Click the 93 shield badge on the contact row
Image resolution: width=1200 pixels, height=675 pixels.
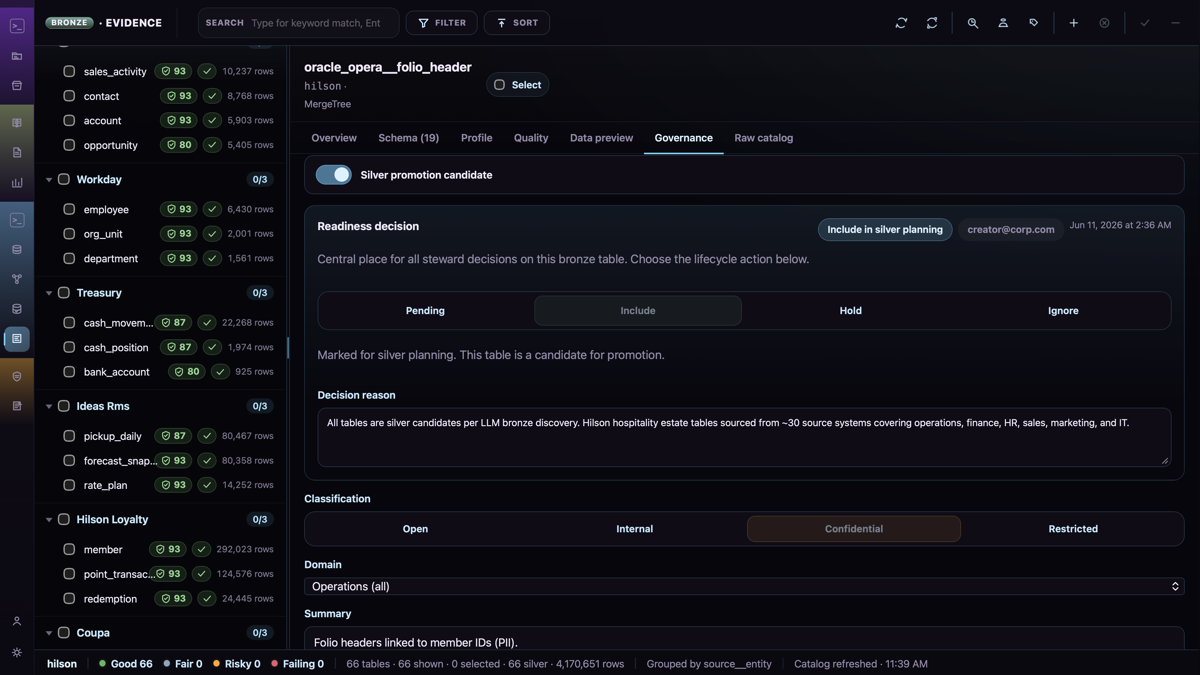pyautogui.click(x=179, y=96)
